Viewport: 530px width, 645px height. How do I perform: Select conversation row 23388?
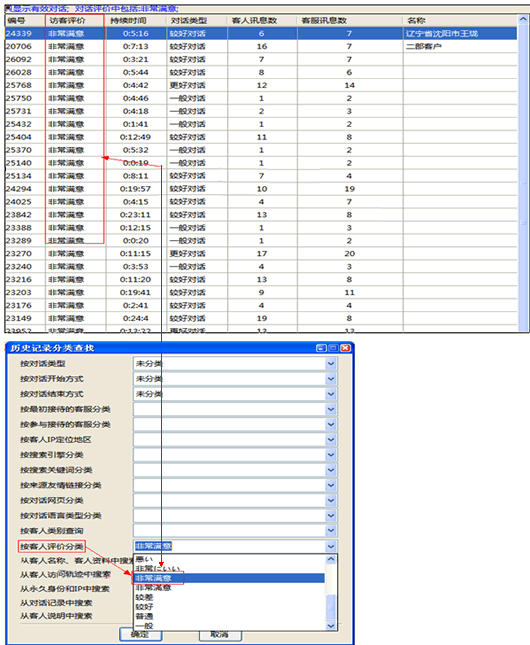click(x=261, y=228)
